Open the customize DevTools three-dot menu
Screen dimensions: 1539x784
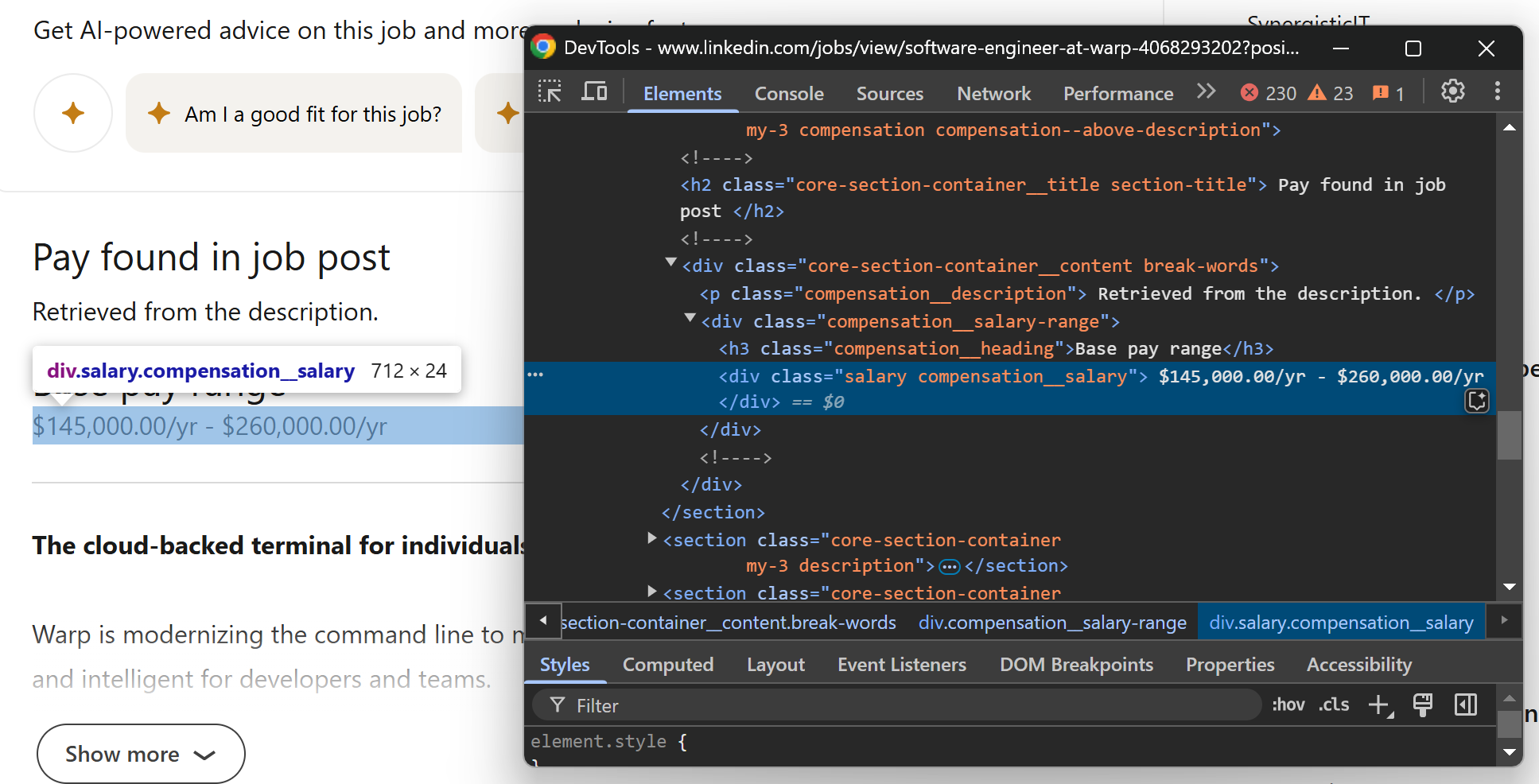pyautogui.click(x=1497, y=91)
